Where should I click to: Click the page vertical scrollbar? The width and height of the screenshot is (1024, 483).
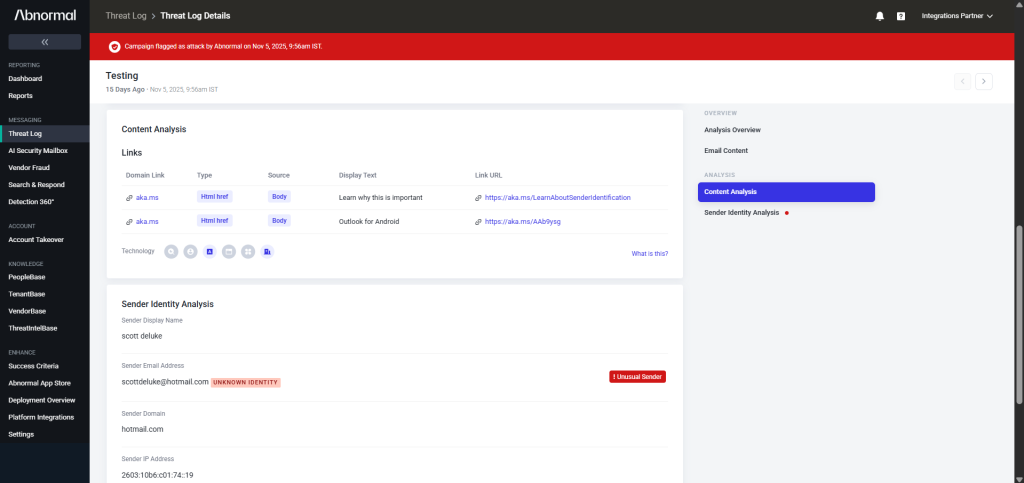click(x=1019, y=314)
